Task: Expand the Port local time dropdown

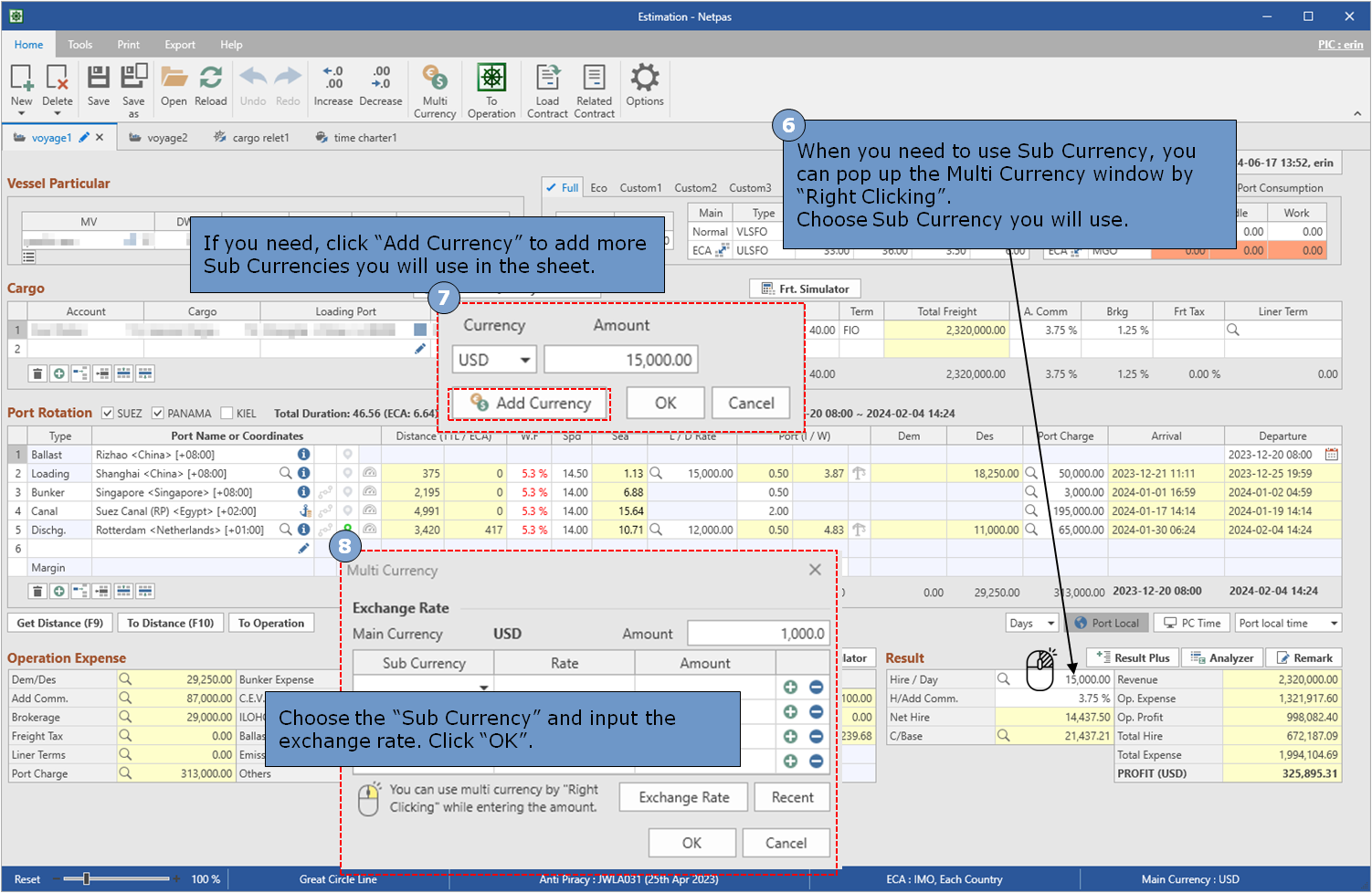Action: coord(1289,623)
